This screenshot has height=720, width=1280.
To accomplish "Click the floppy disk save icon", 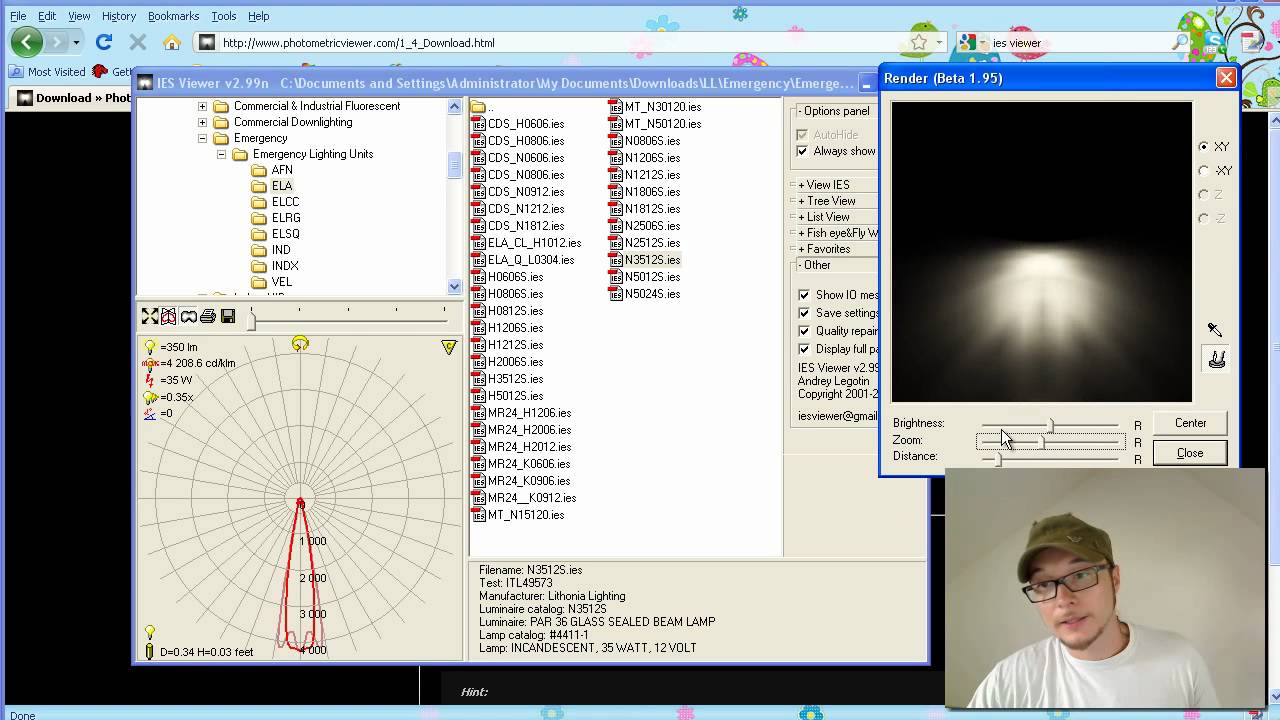I will point(228,317).
